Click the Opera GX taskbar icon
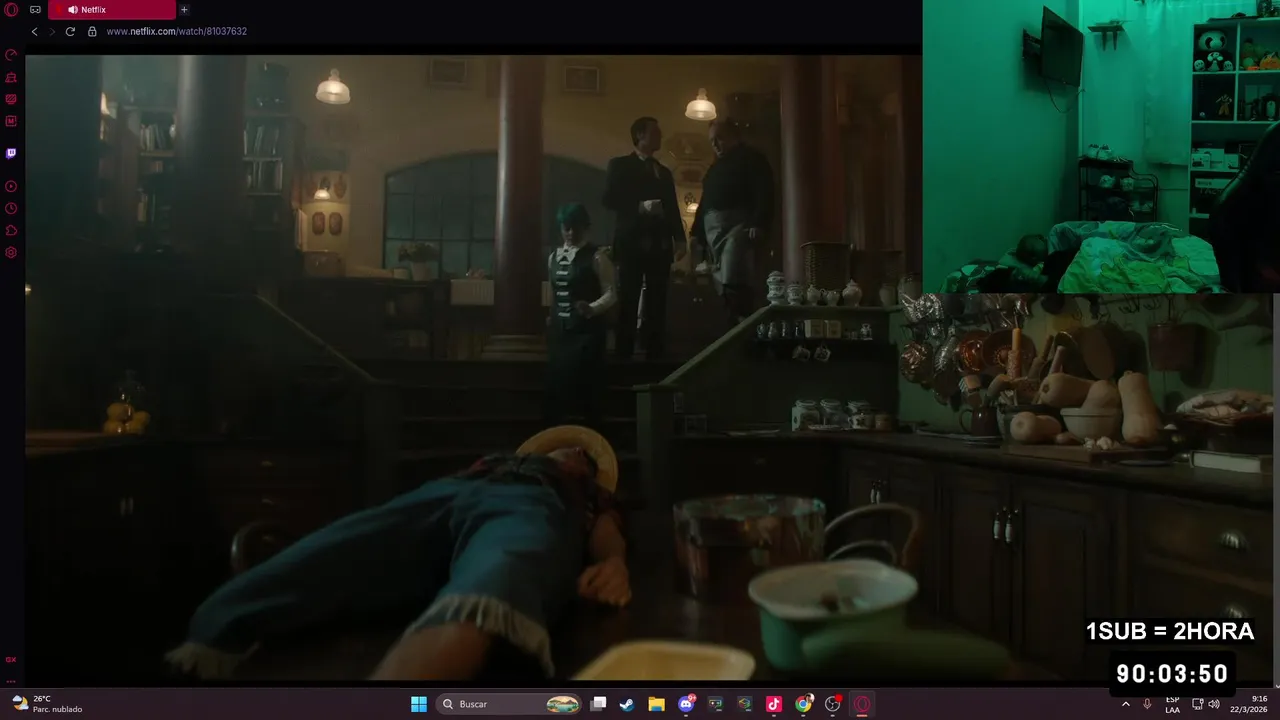1280x720 pixels. pyautogui.click(x=862, y=704)
